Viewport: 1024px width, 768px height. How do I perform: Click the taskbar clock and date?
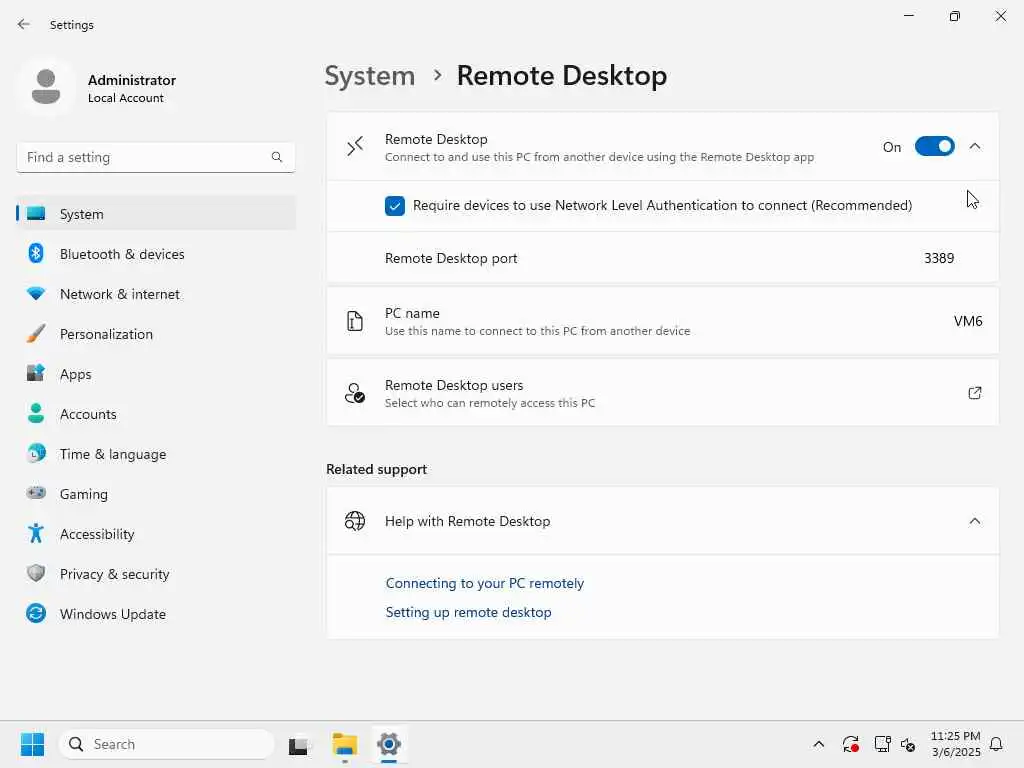click(x=955, y=744)
